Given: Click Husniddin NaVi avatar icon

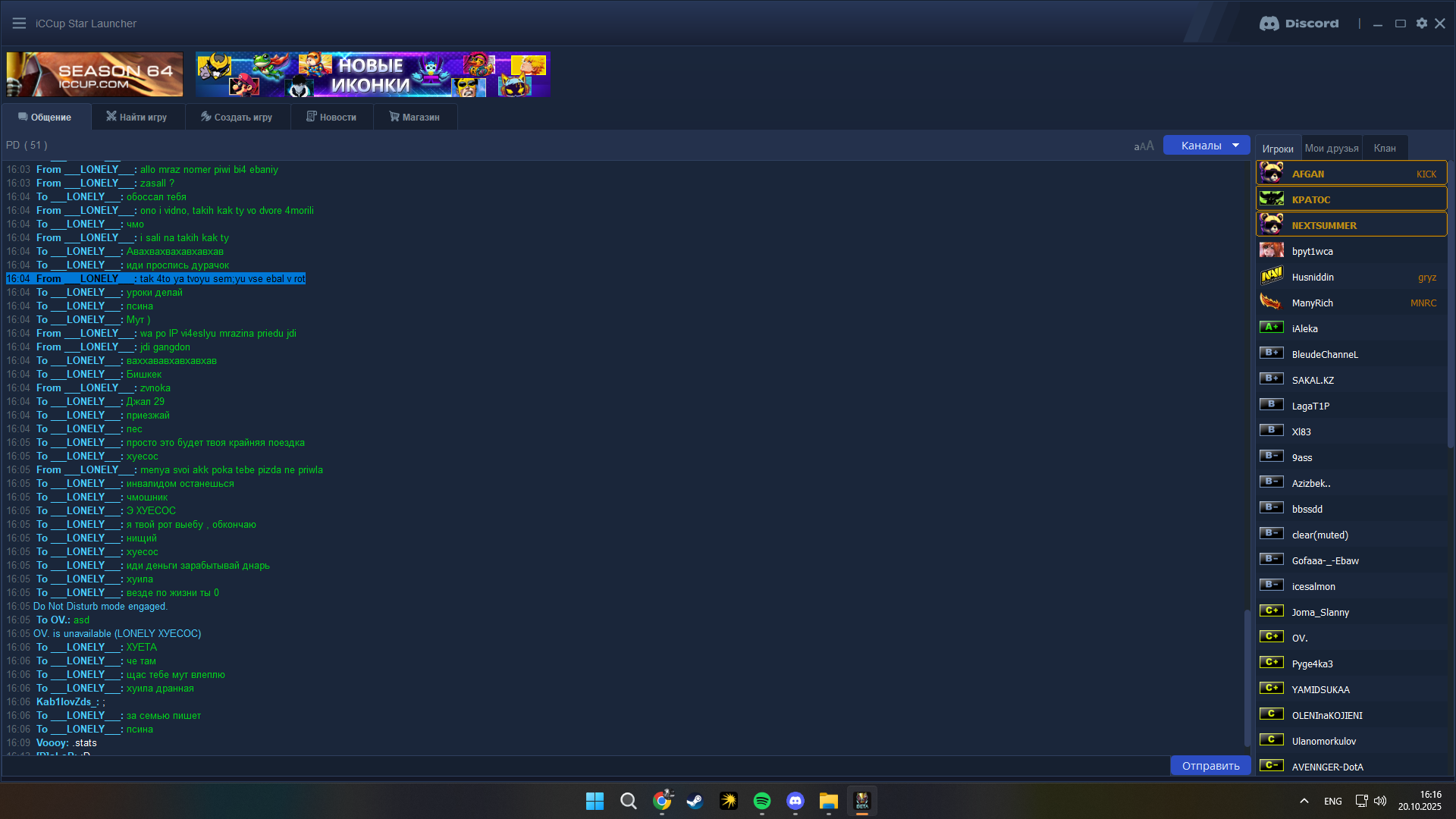Looking at the screenshot, I should coord(1272,277).
